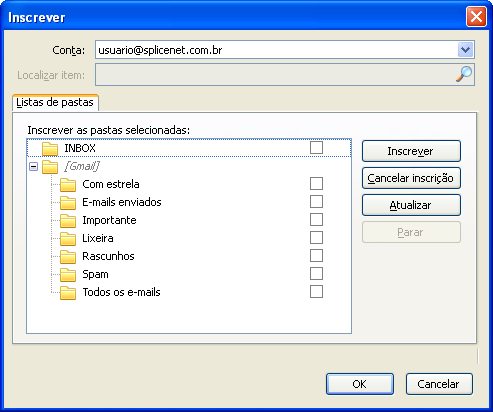Select the Lixeira folder icon
Image resolution: width=493 pixels, height=412 pixels.
(68, 238)
